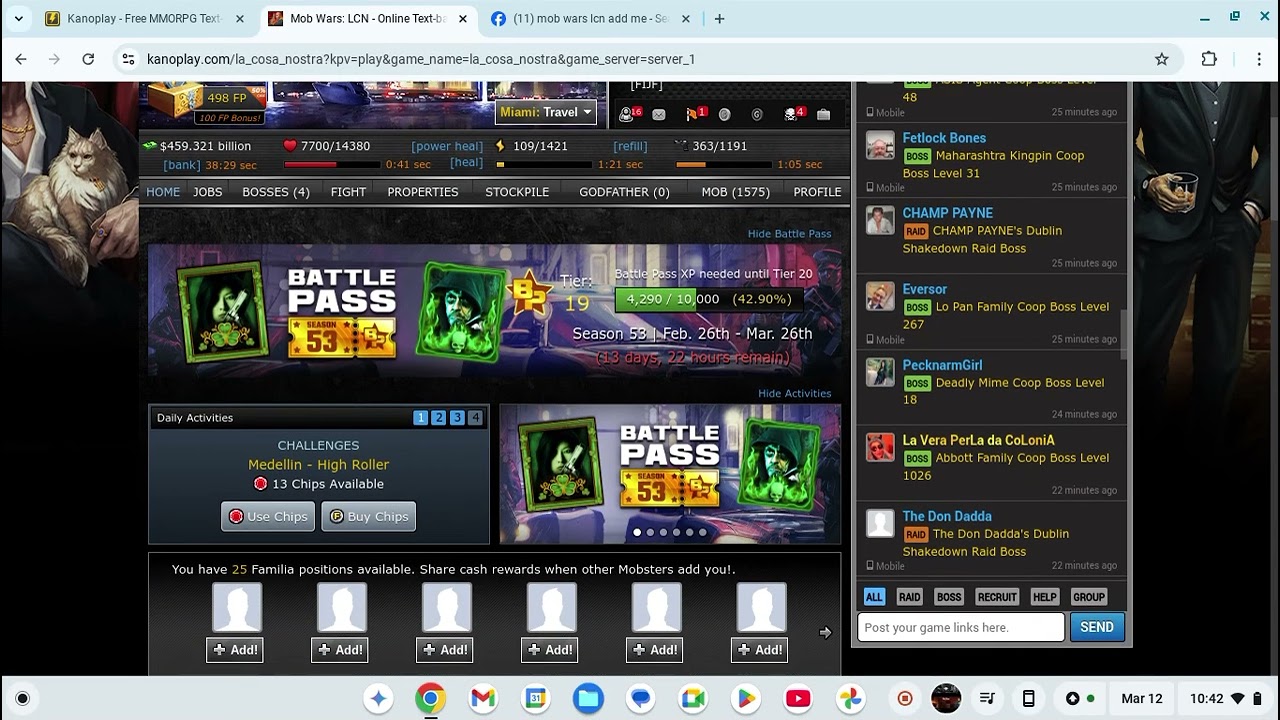Screen dimensions: 1280x720
Task: Open the MOB (1575) menu
Action: [735, 192]
